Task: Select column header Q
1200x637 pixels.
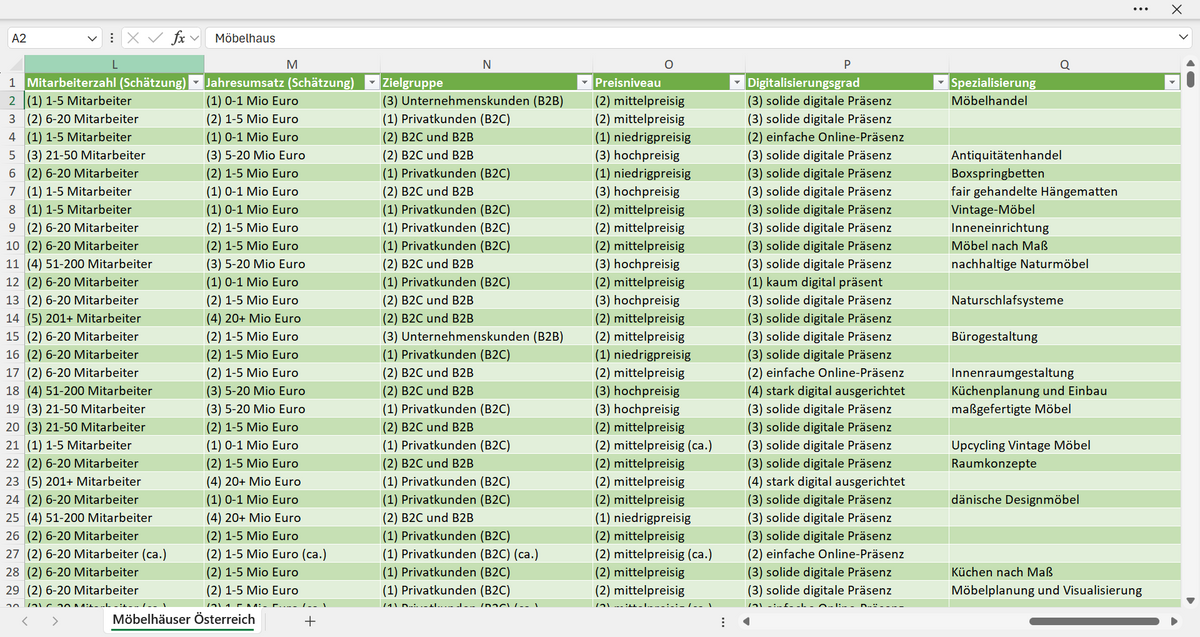Action: [x=1064, y=64]
